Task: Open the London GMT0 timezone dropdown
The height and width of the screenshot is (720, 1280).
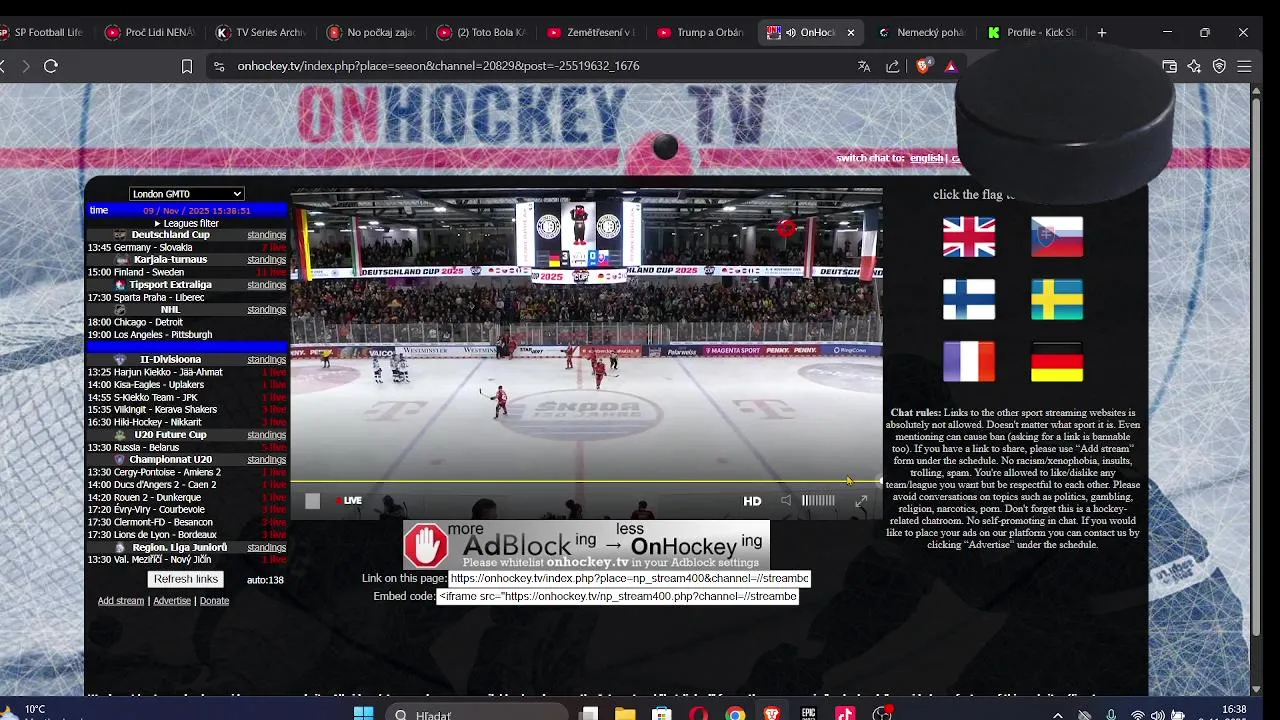Action: [187, 194]
